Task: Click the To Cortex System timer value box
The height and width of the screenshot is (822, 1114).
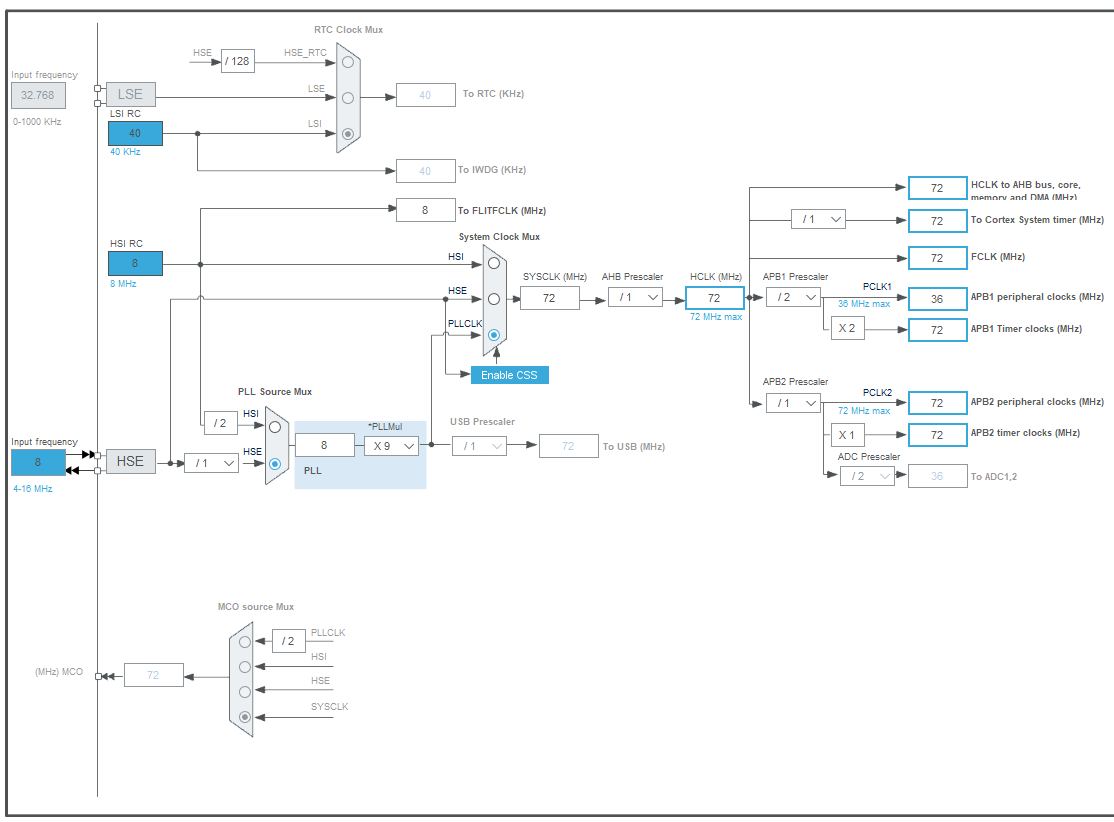Action: coord(938,221)
